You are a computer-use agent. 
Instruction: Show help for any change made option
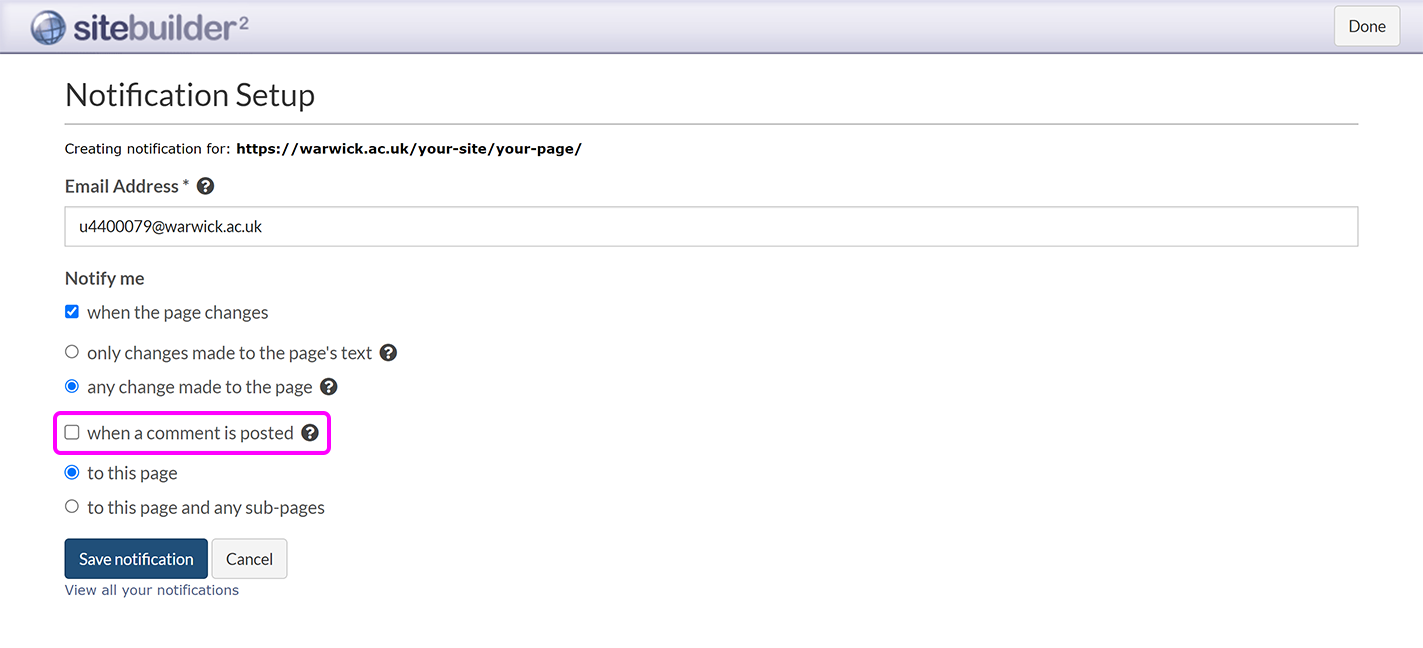[x=328, y=387]
